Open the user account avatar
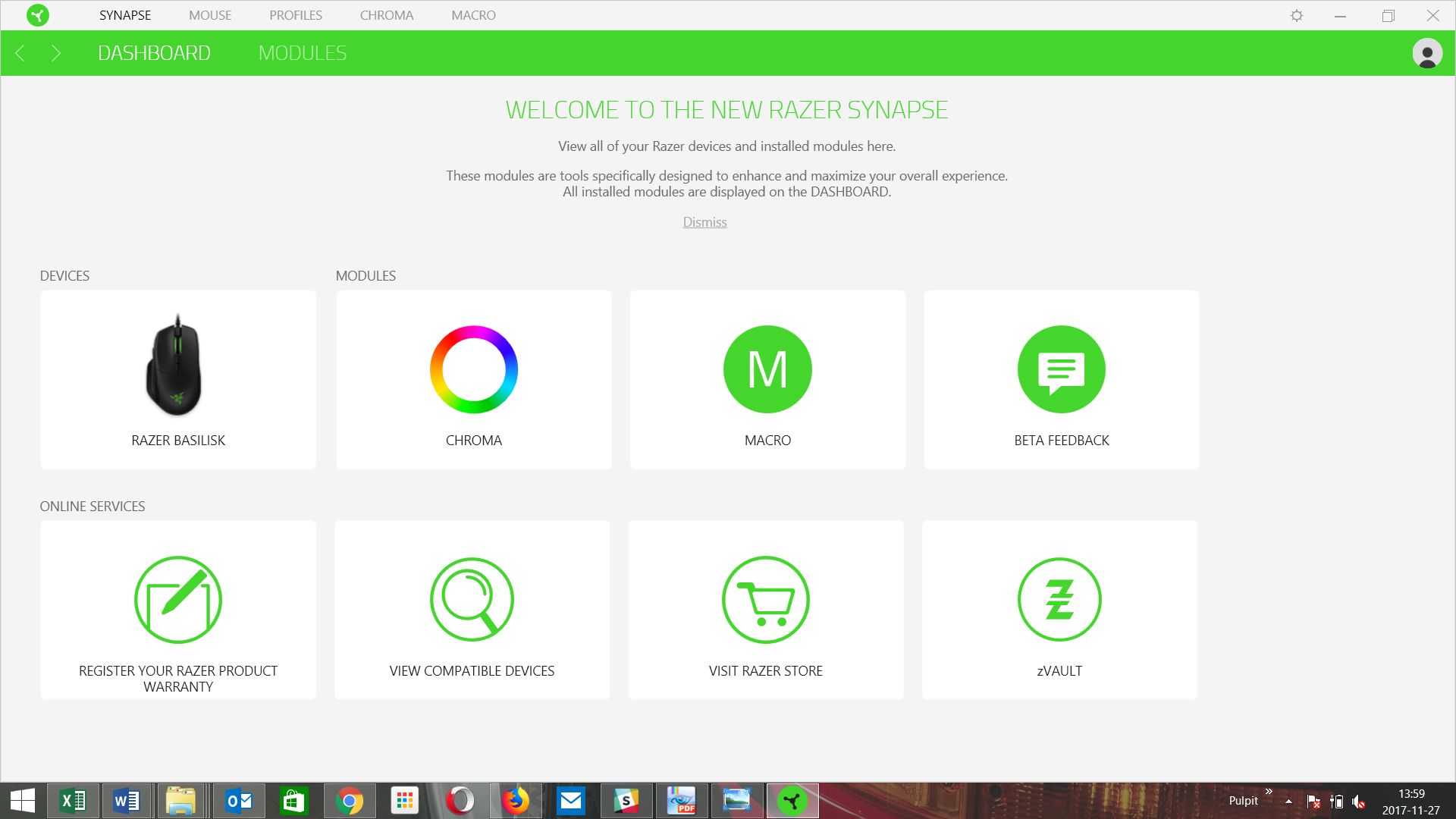 pyautogui.click(x=1427, y=53)
